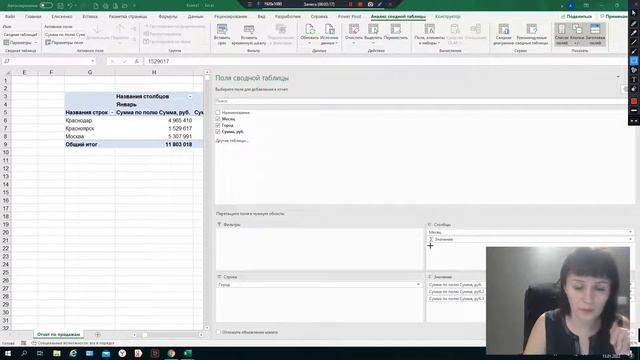The image size is (640, 360).
Task: Switch to the Конструктор ribbon tab
Action: pos(447,16)
